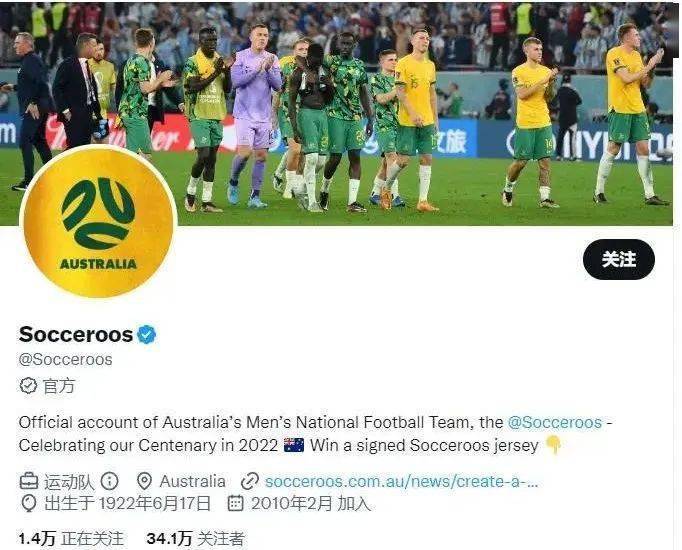Open the gold Australia profile picture

click(98, 222)
